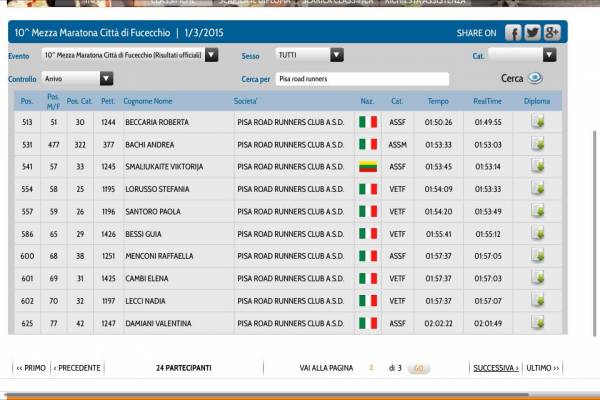
Task: Sort by Pos. M/F column header
Action: 53,101
